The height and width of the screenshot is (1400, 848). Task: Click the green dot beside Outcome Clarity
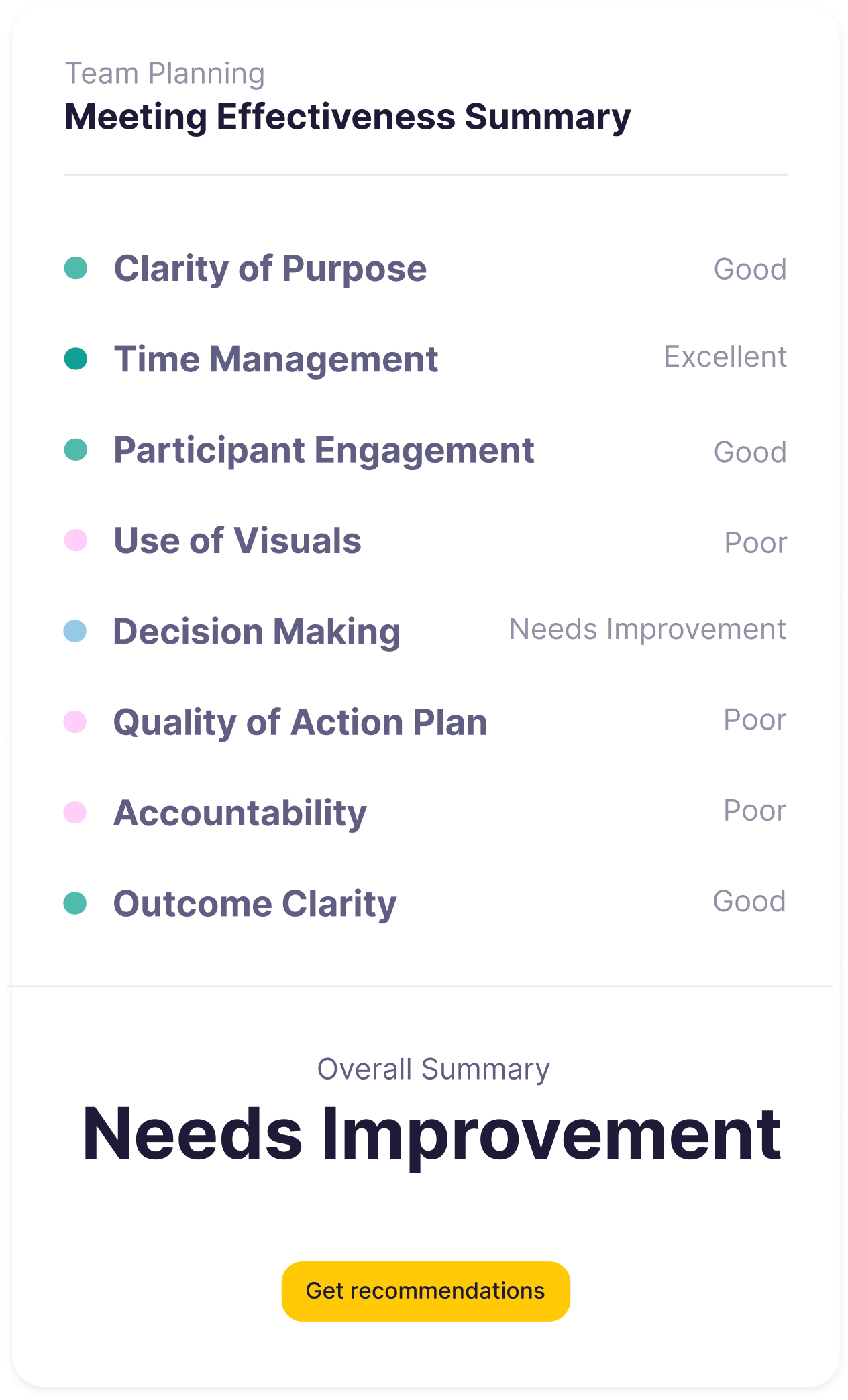tap(75, 903)
